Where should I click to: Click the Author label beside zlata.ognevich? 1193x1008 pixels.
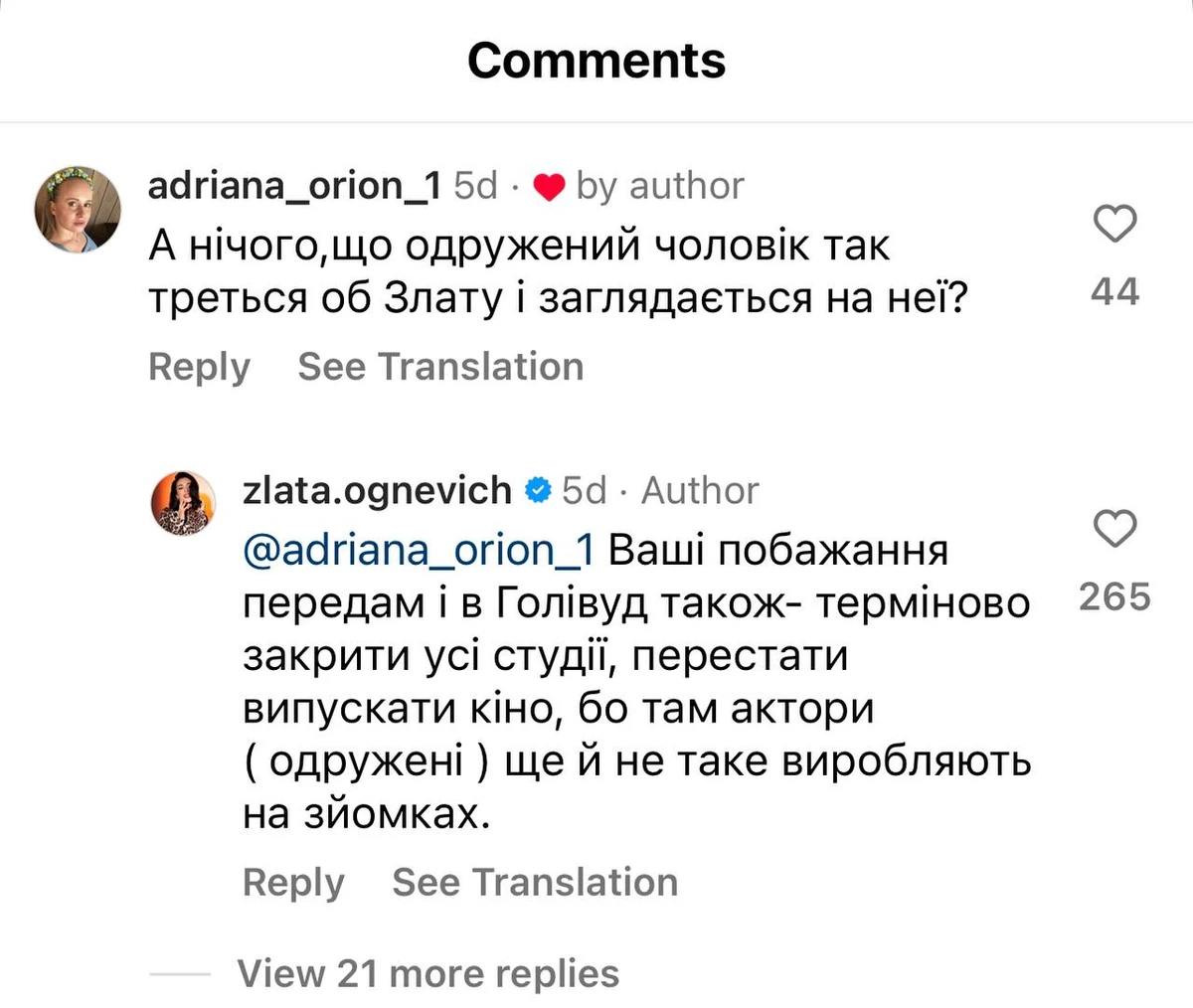coord(700,490)
